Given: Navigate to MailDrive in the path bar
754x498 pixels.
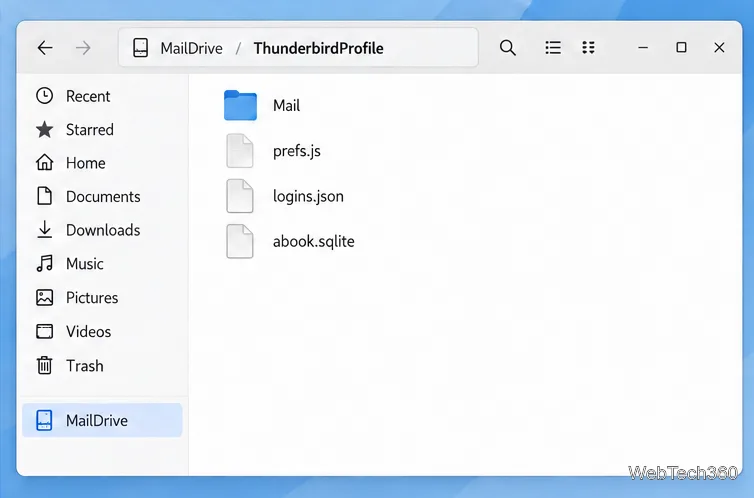Looking at the screenshot, I should point(191,48).
